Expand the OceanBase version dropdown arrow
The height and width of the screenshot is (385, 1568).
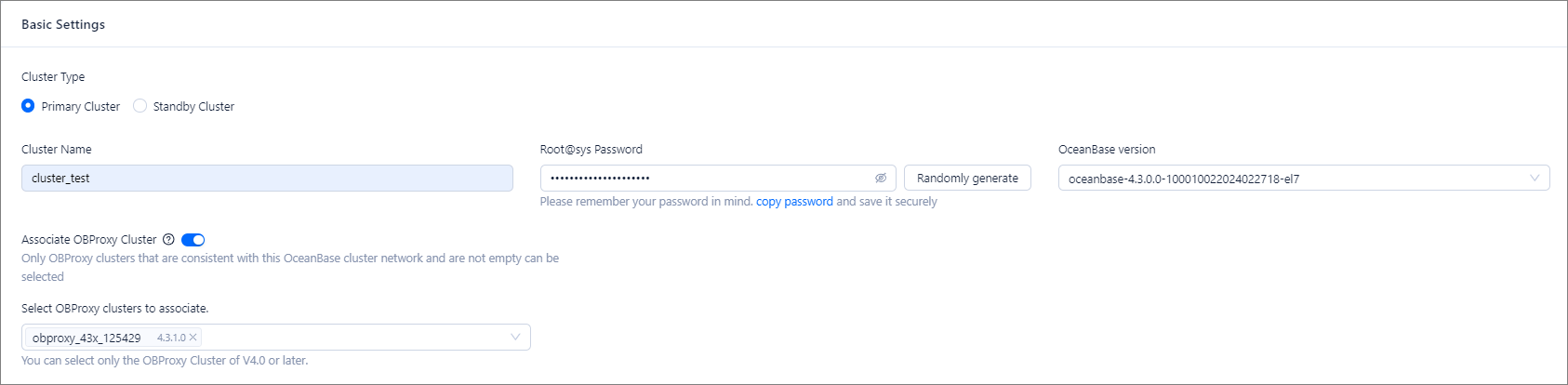click(1535, 179)
